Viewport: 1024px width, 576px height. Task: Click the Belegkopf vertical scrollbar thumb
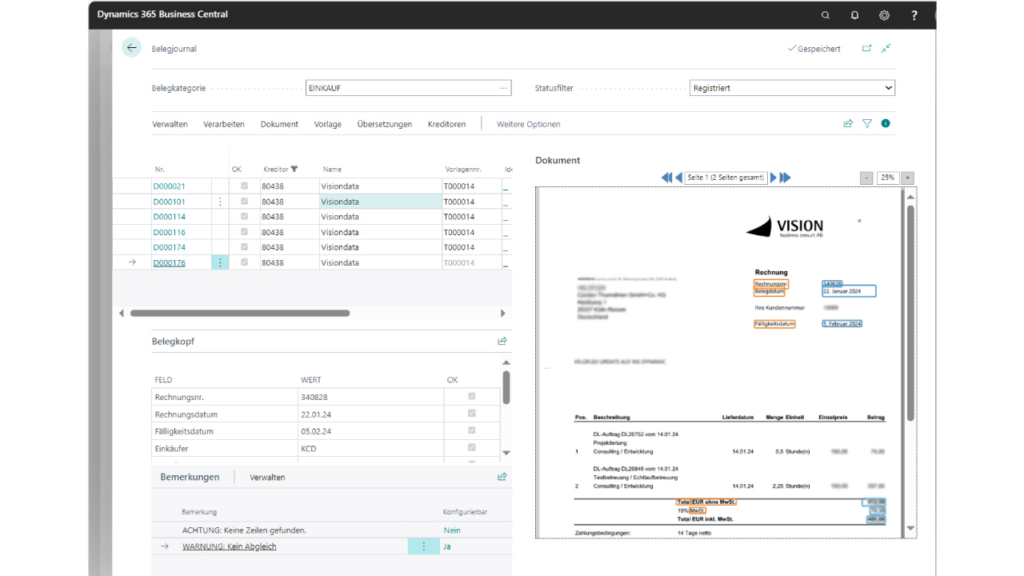coord(506,388)
